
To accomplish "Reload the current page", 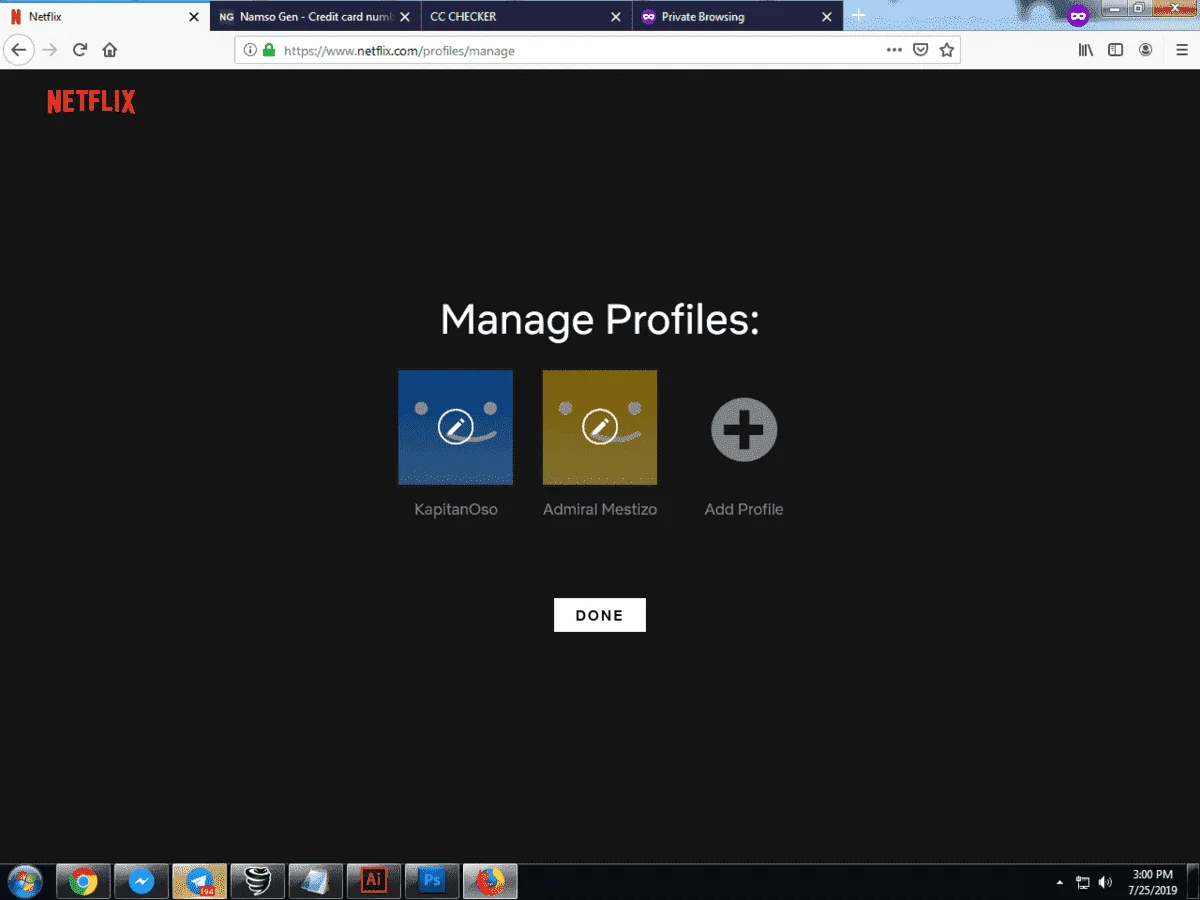I will pos(80,50).
